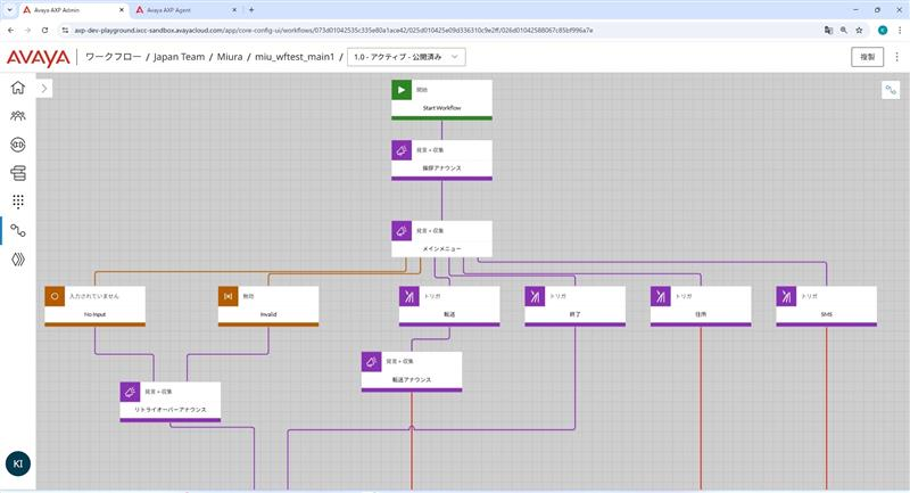Close the Avaya AXP Agent tab
Screen dimensions: 910x493
point(234,10)
